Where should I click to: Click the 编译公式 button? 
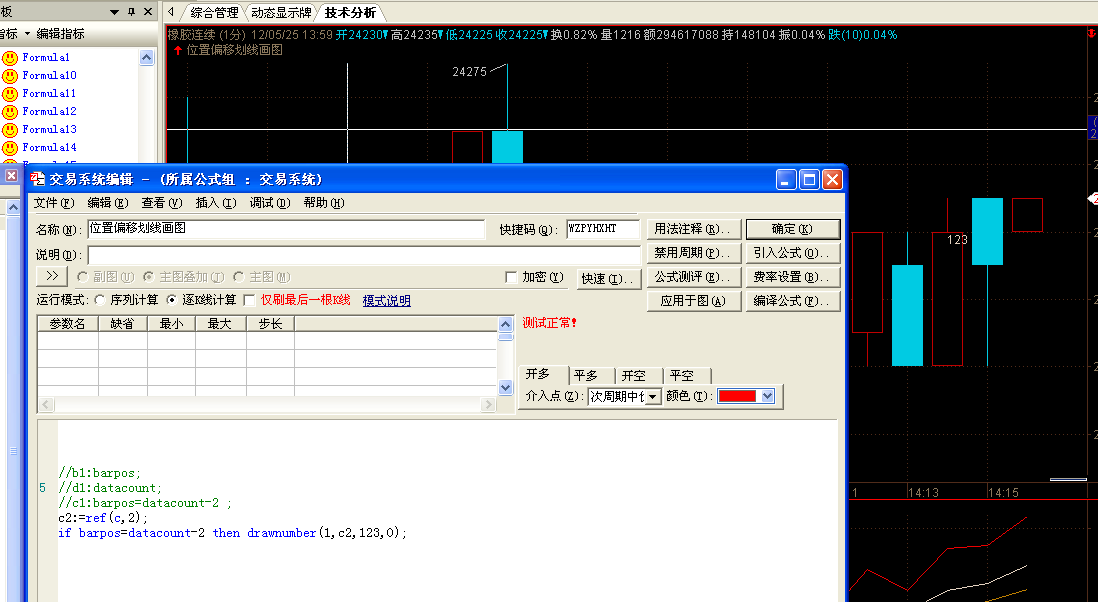pos(792,301)
